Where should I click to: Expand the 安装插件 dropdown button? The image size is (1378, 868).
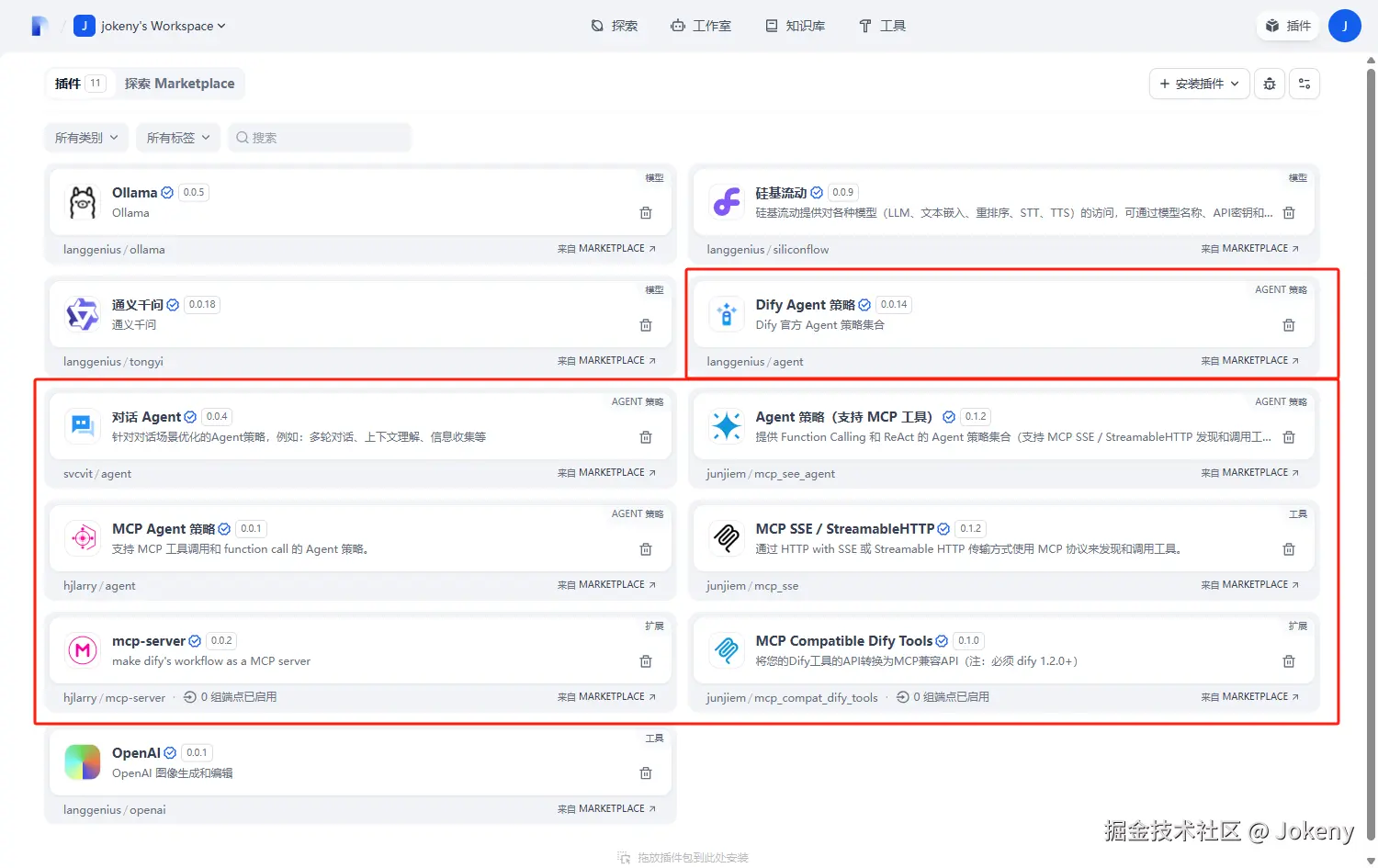tap(1199, 84)
